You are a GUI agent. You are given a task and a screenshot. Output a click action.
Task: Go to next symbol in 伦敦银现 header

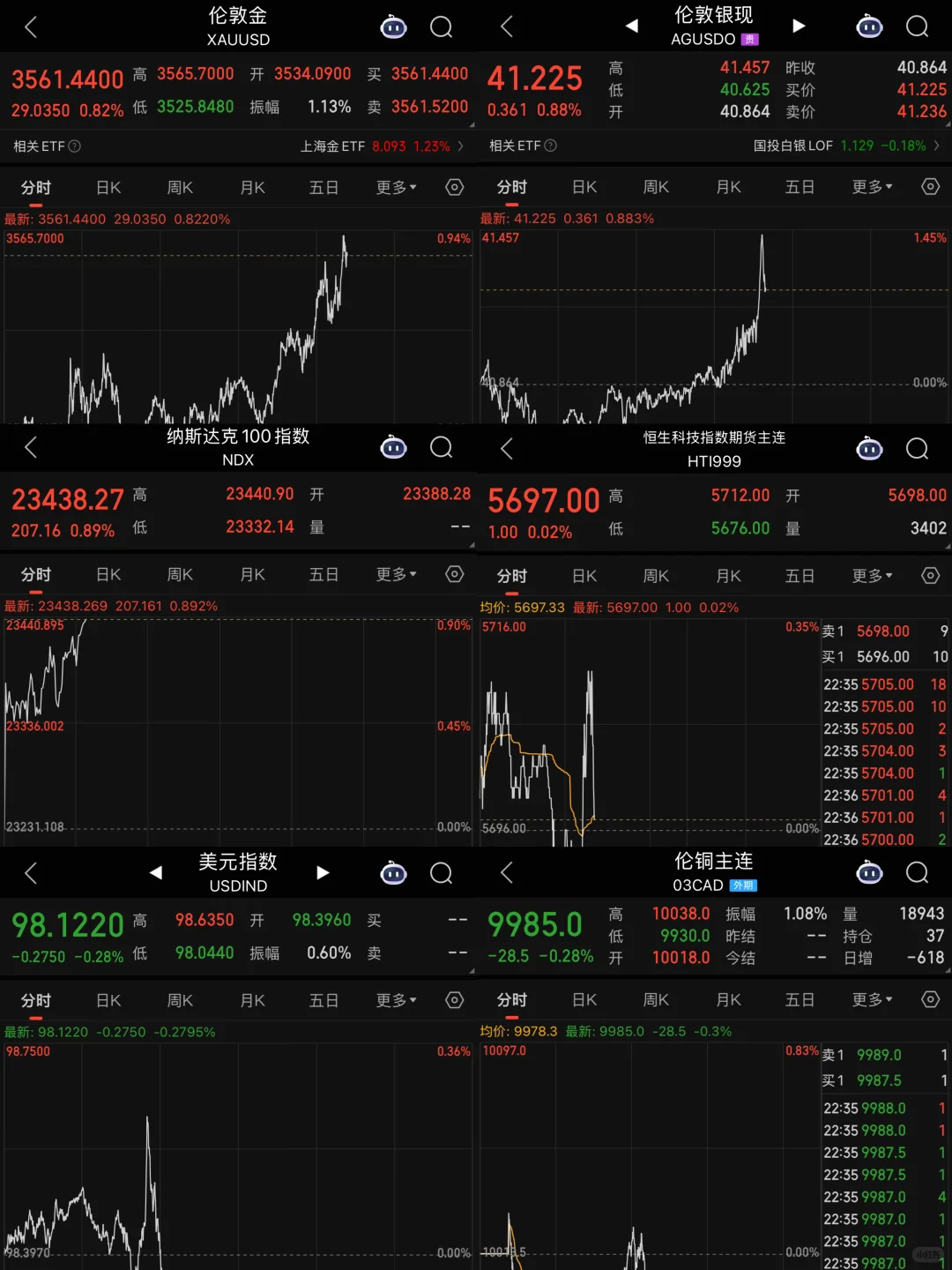coord(799,26)
